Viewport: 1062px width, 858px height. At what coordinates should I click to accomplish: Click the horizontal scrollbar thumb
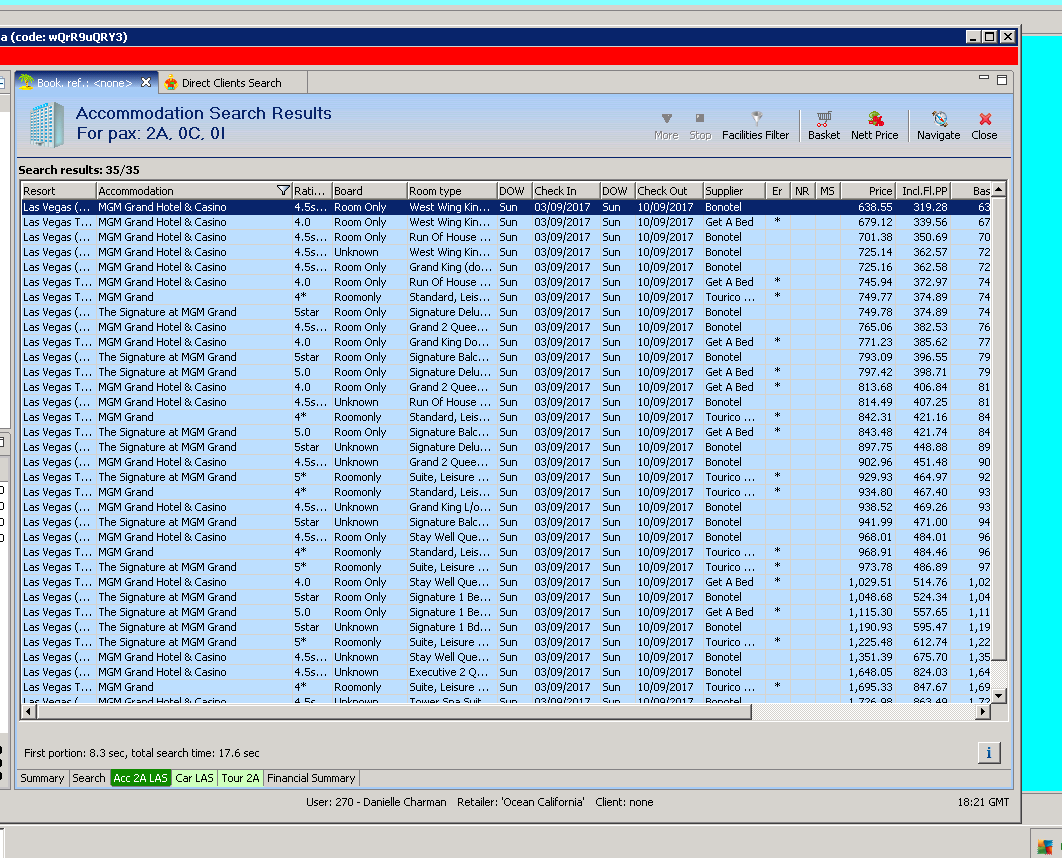point(394,712)
